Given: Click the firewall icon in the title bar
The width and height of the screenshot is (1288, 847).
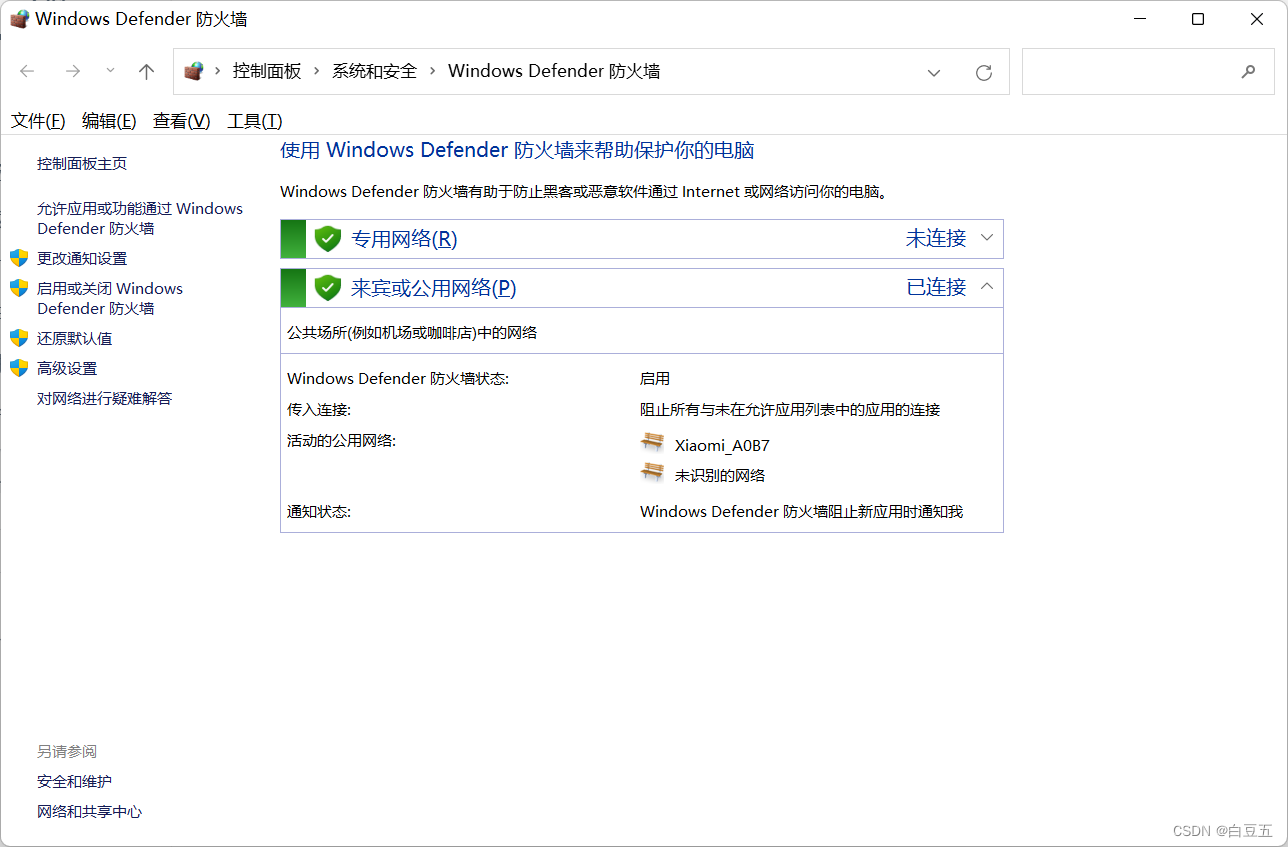Looking at the screenshot, I should (19, 19).
